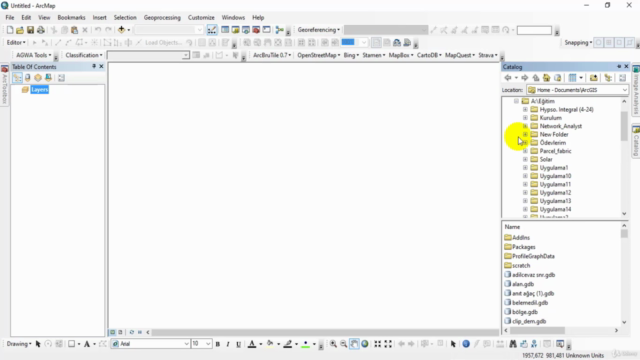Viewport: 640px width, 360px height.
Task: Select the Identify tool
Action: coord(466,344)
